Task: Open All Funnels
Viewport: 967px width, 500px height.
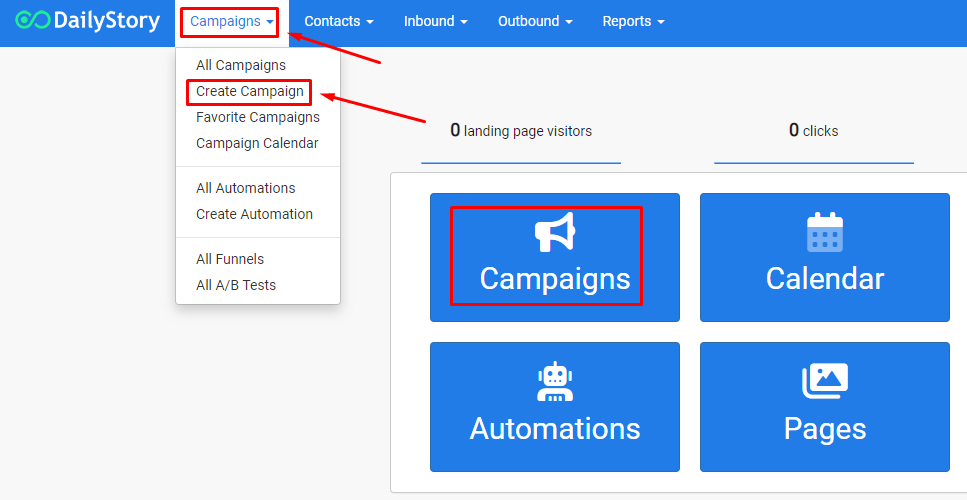Action: tap(230, 259)
